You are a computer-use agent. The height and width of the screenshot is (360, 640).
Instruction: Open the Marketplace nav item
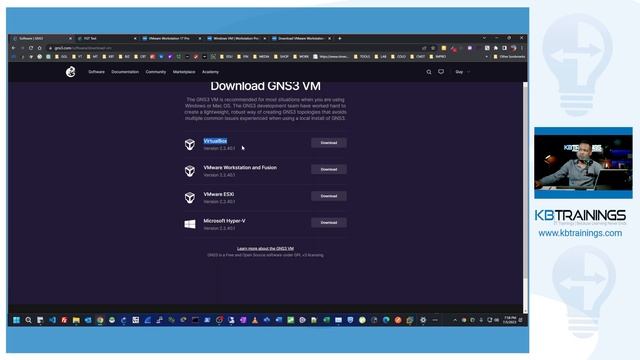pos(184,72)
